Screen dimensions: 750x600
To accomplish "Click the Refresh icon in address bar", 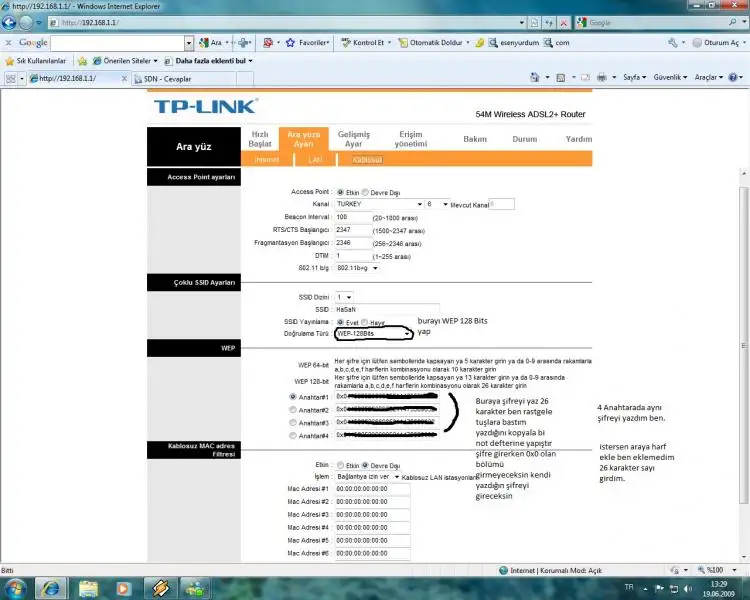I will tap(549, 22).
